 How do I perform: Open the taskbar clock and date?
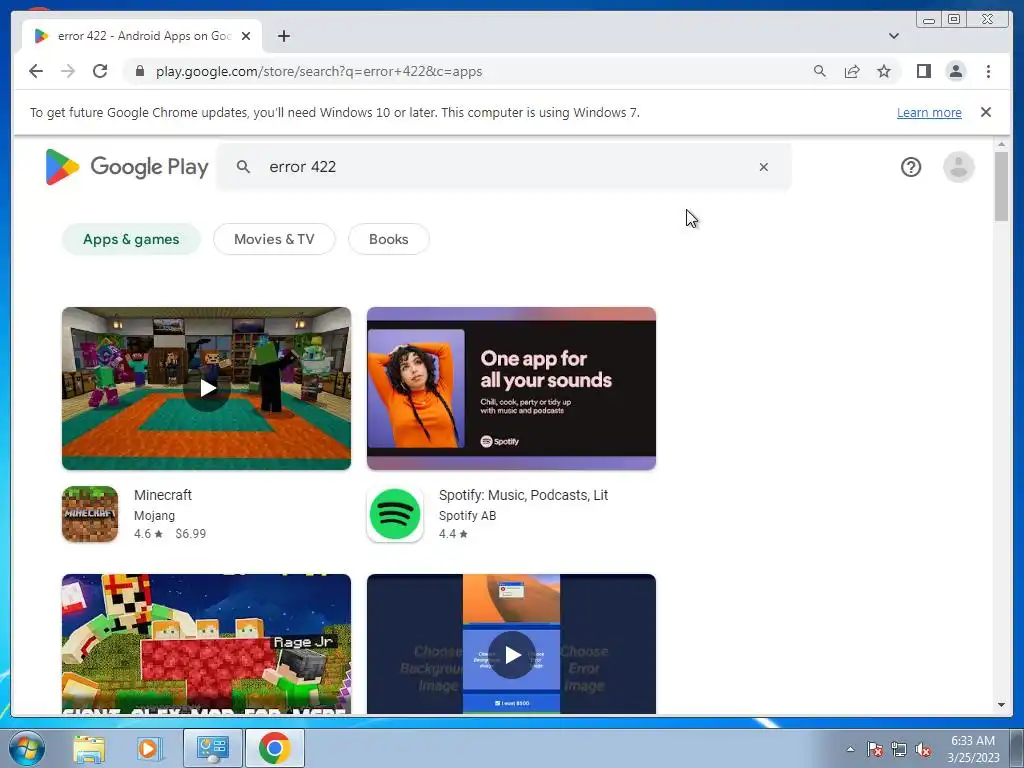973,749
